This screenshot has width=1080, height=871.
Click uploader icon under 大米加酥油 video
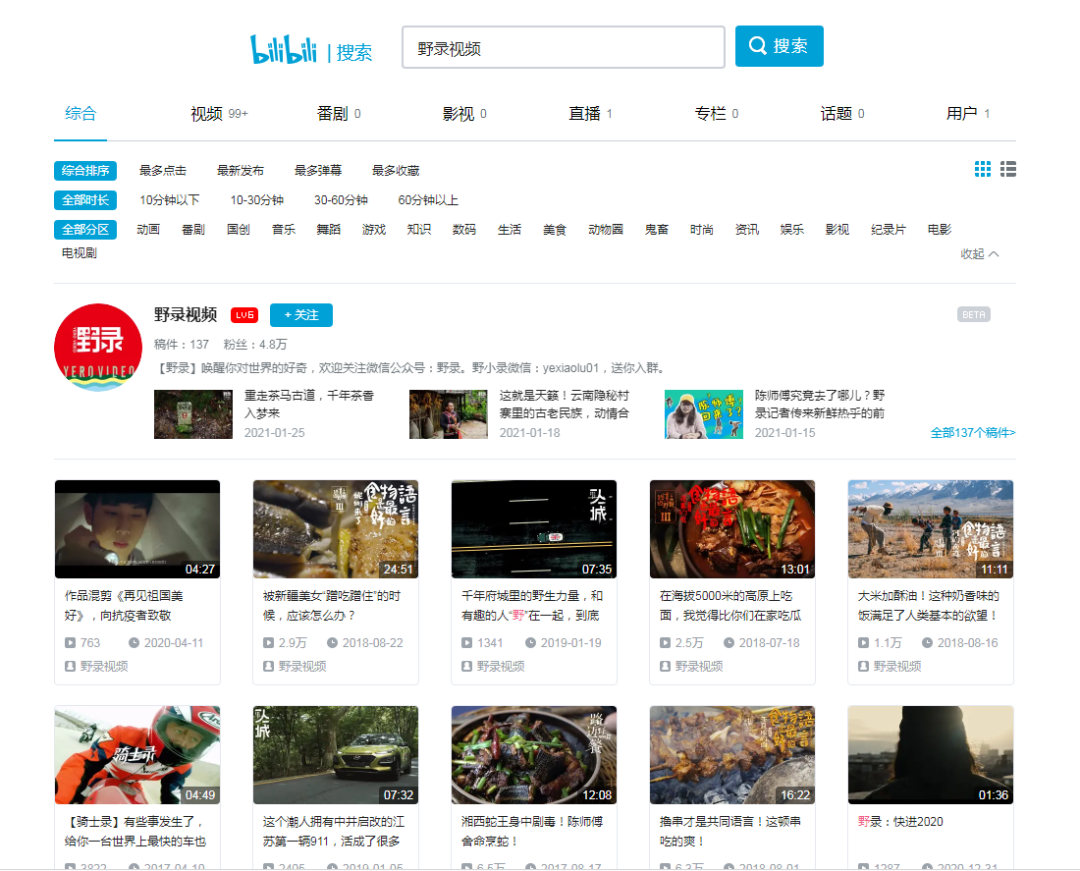[x=863, y=666]
